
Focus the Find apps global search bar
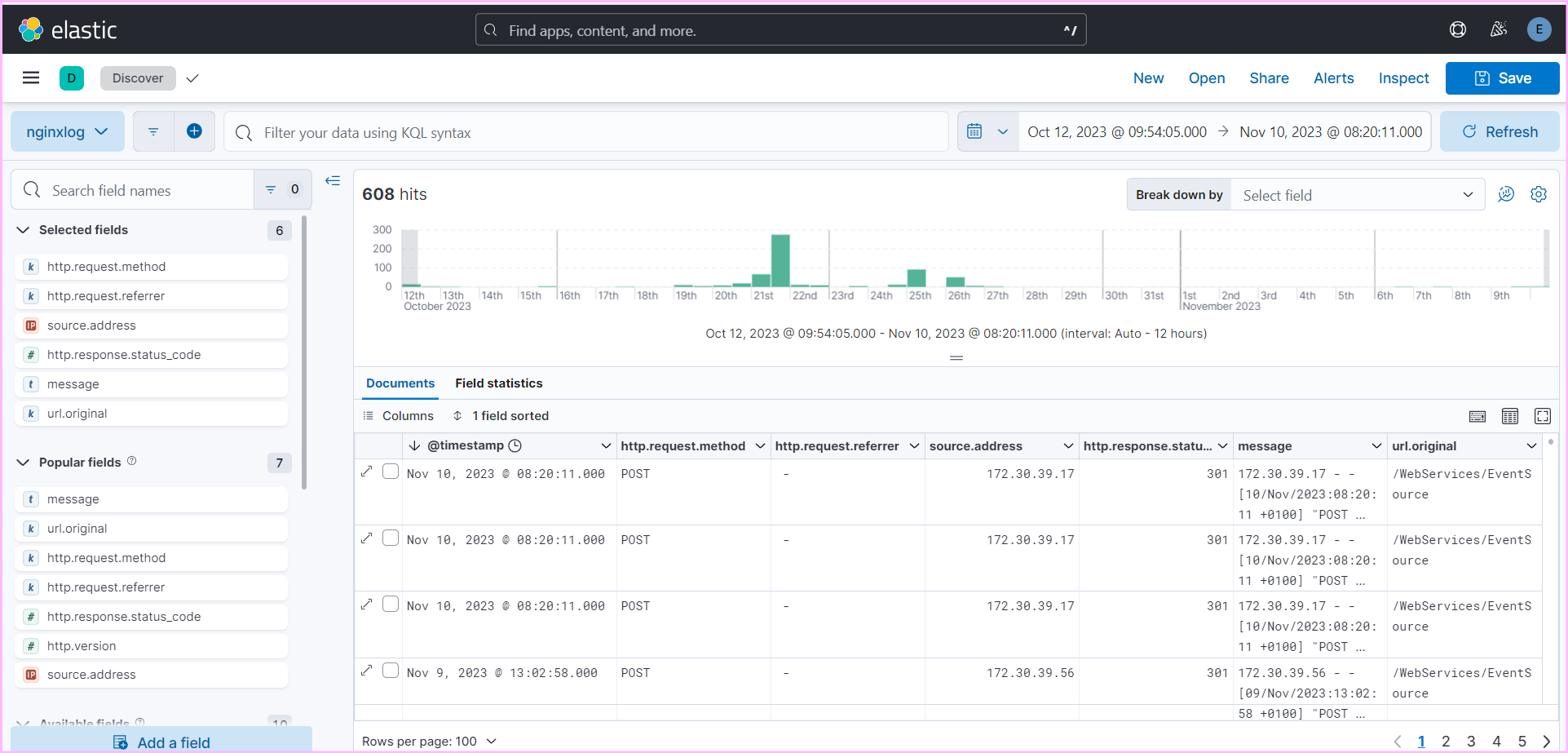(x=780, y=30)
